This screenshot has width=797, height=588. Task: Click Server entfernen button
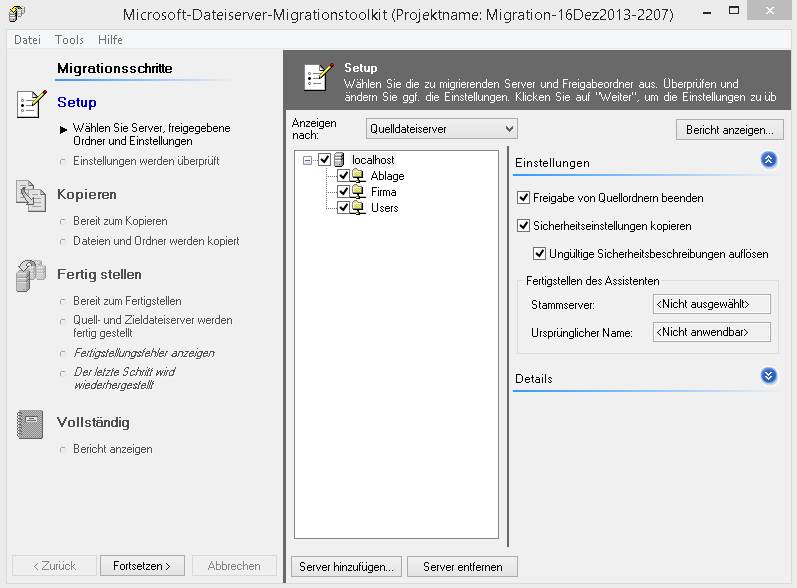[x=463, y=567]
